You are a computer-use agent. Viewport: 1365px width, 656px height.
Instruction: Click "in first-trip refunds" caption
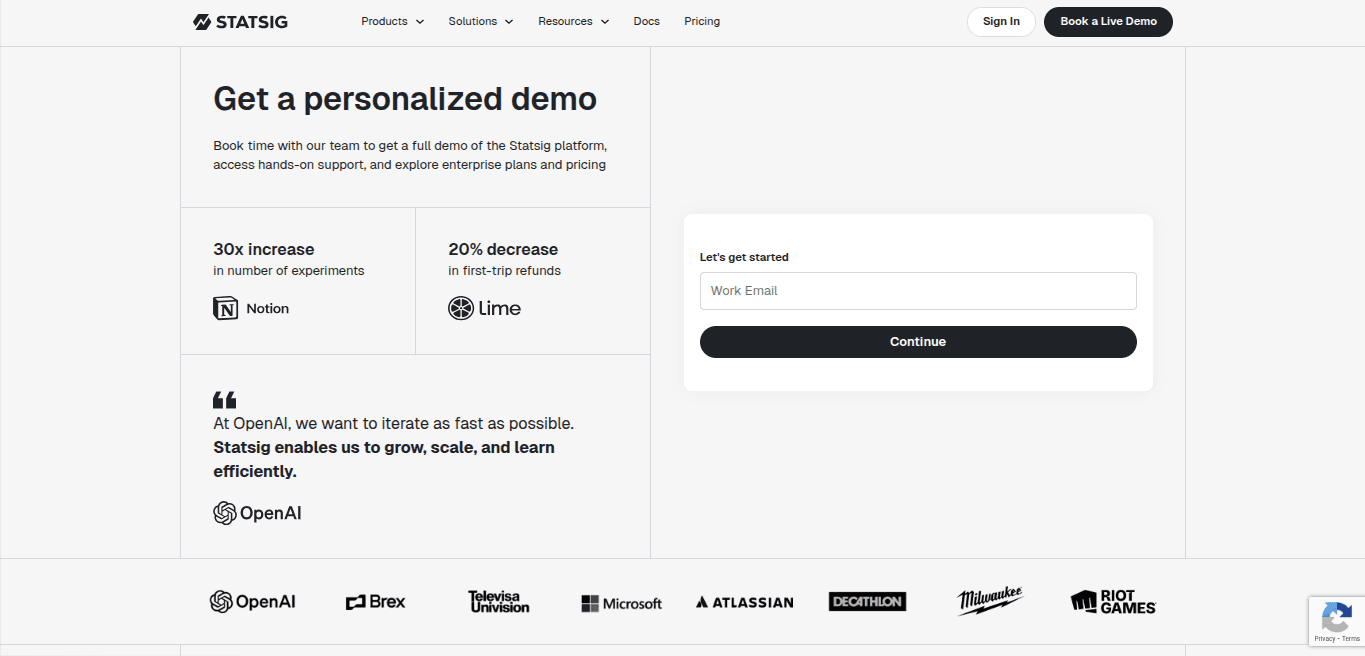coord(504,271)
